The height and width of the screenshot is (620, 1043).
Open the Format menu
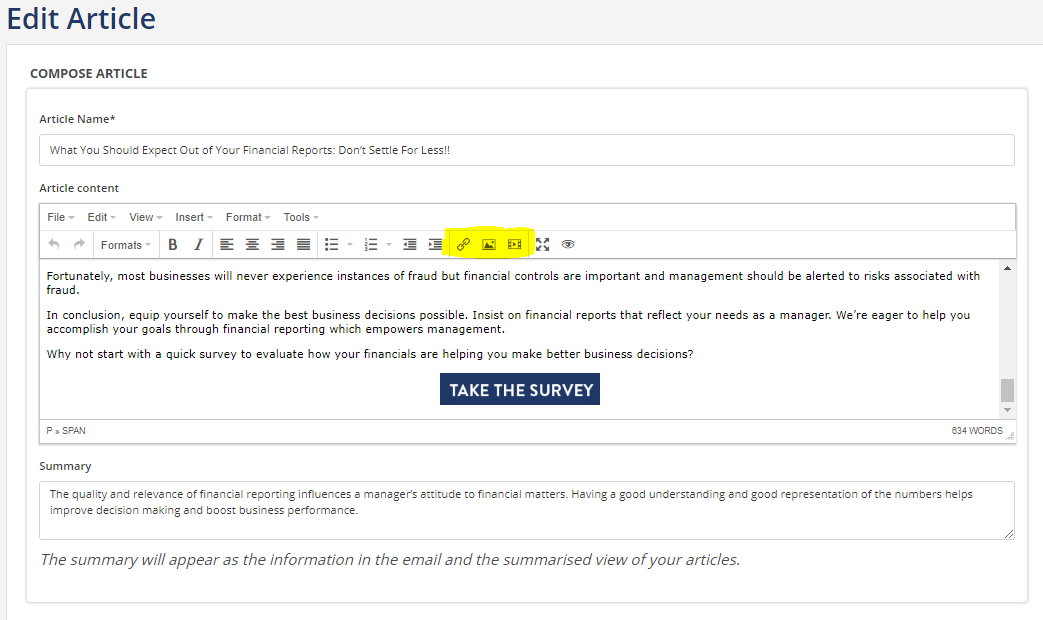click(248, 217)
